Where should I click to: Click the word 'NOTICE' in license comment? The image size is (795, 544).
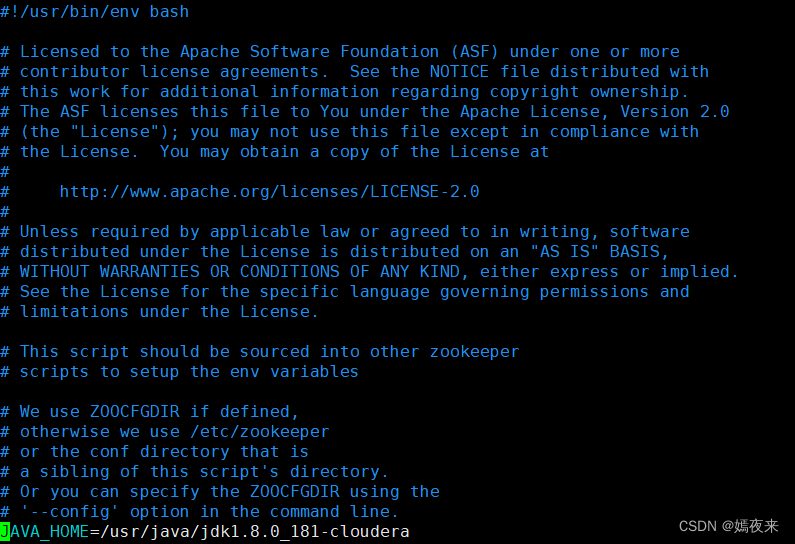460,71
